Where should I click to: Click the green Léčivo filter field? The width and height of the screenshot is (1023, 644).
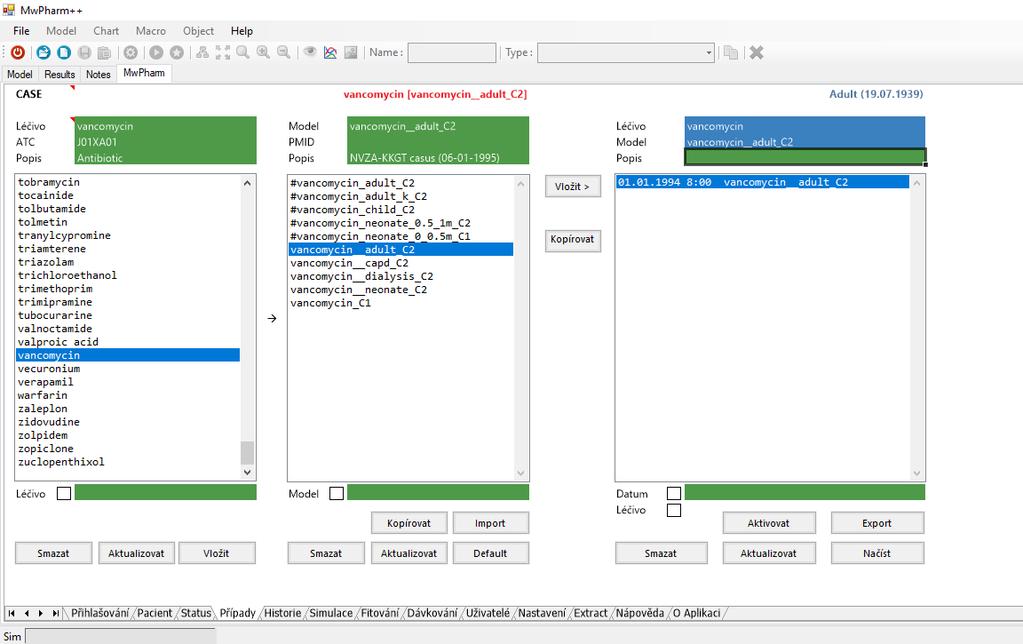(x=166, y=493)
